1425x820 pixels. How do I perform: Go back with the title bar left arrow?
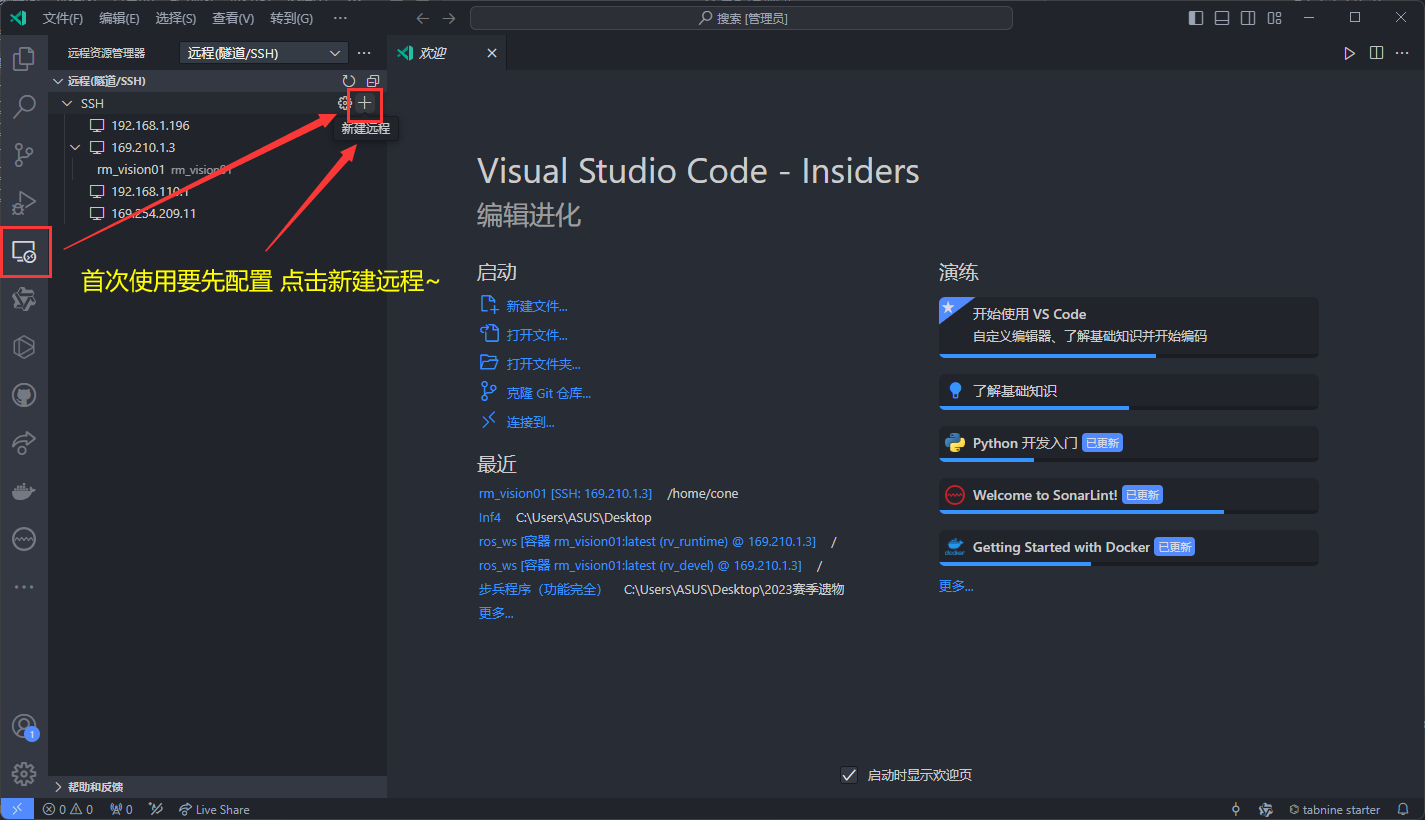pyautogui.click(x=423, y=18)
